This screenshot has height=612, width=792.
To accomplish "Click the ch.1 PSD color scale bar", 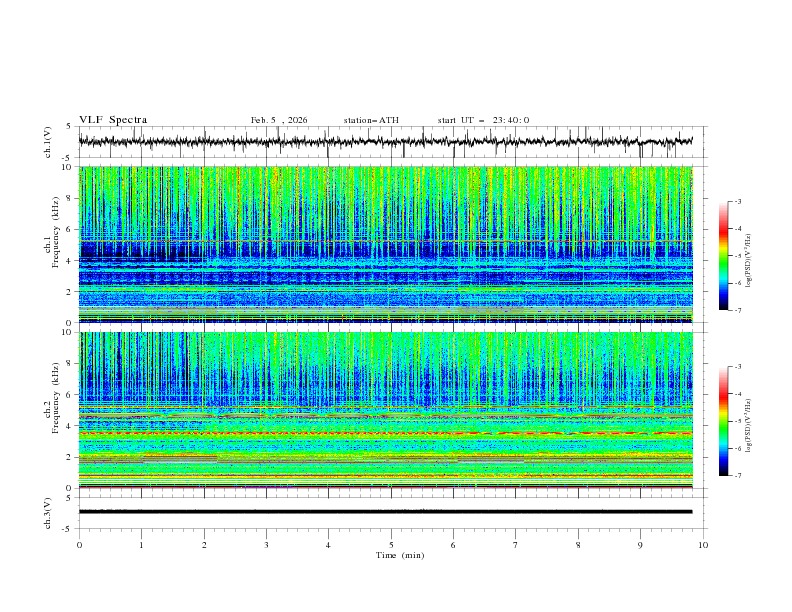I will 723,256.
